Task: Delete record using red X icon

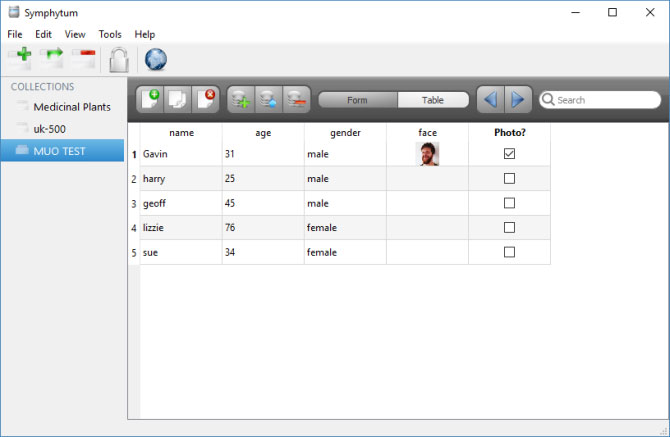Action: [204, 99]
